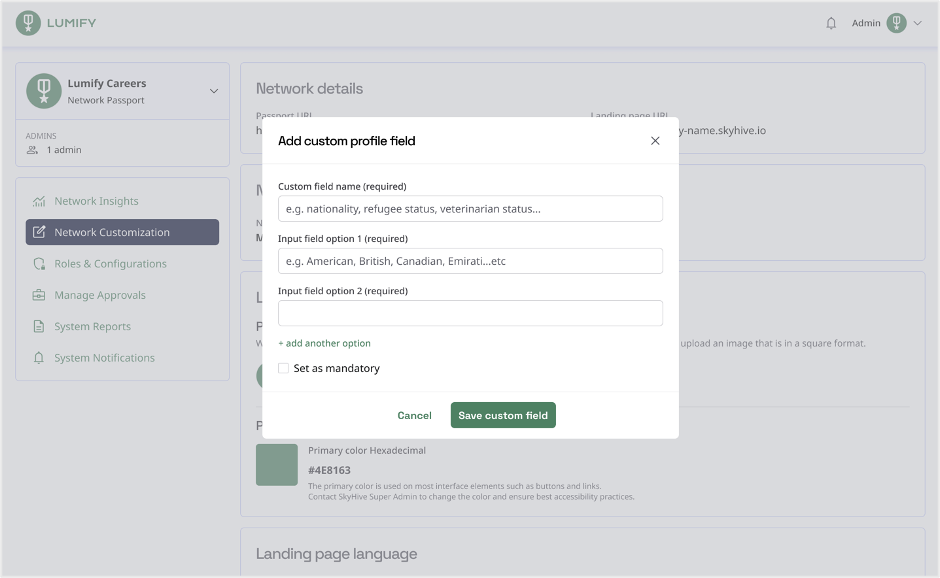Screen dimensions: 940x578
Task: Focus the Input field option 2 box
Action: coord(471,313)
